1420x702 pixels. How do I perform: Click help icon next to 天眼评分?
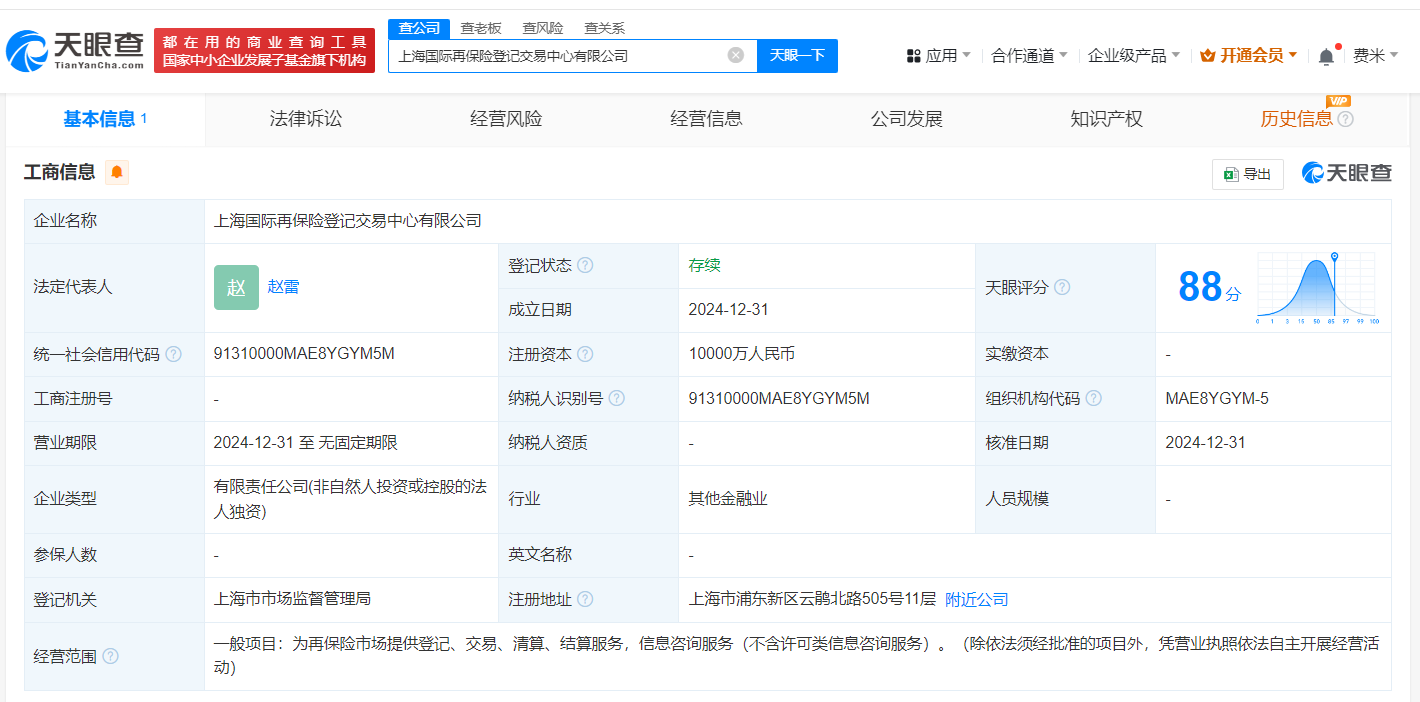tap(1062, 288)
